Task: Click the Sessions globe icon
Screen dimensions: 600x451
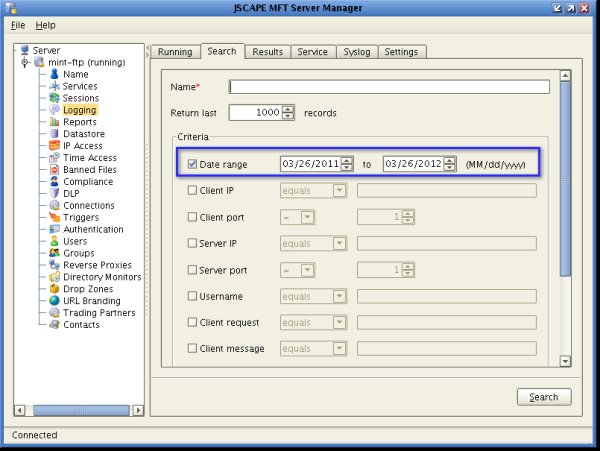Action: 54,98
